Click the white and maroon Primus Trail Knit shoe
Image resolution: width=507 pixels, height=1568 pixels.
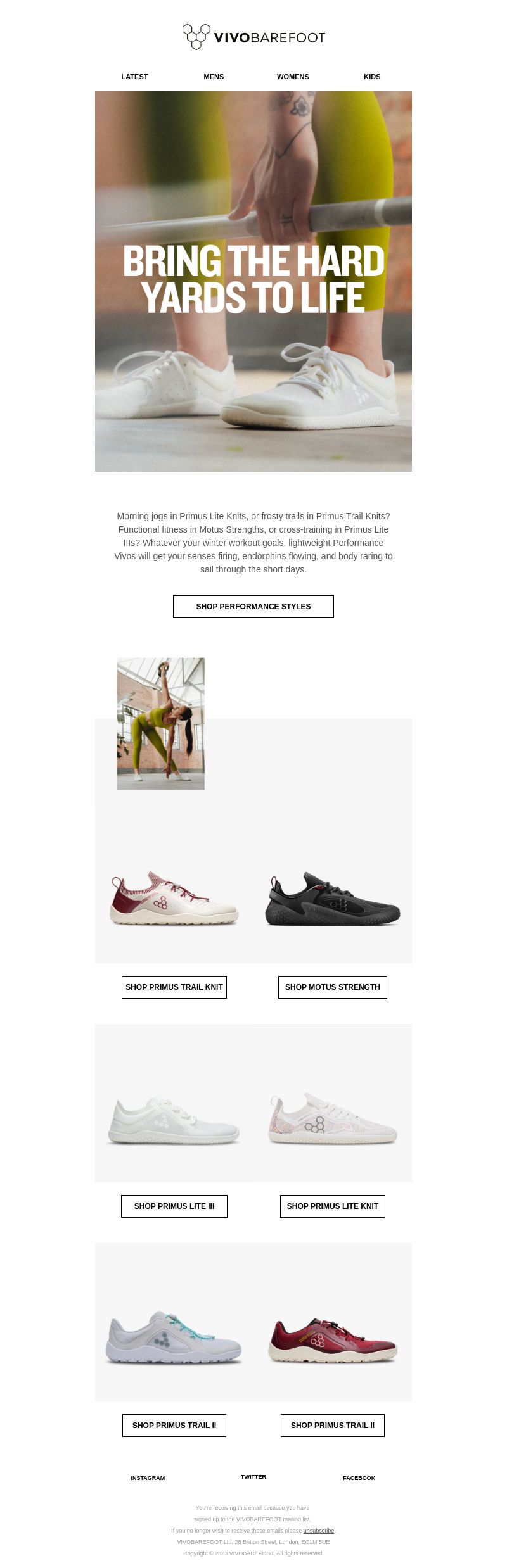174,899
